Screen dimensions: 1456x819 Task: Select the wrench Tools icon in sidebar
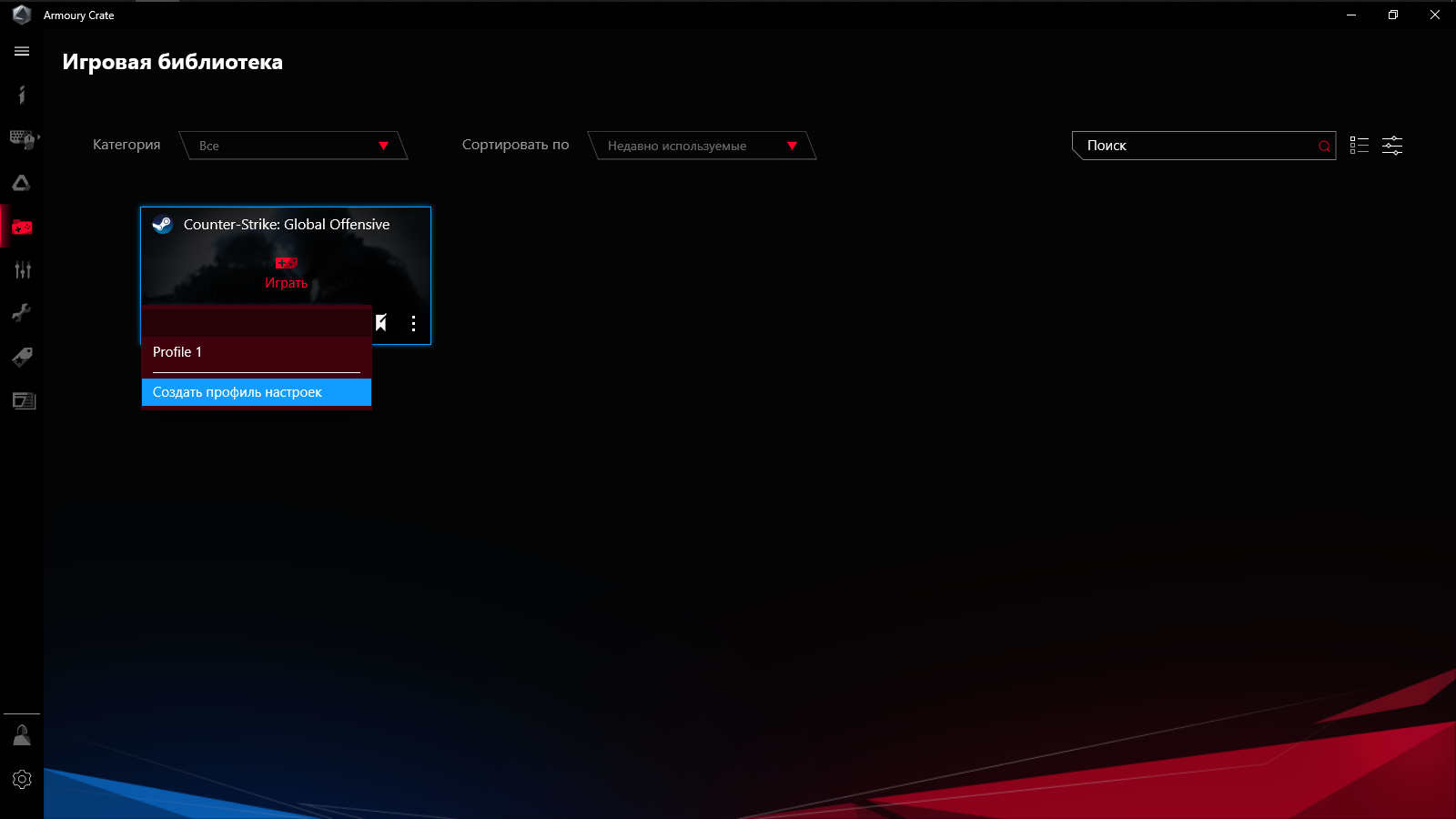coord(22,313)
